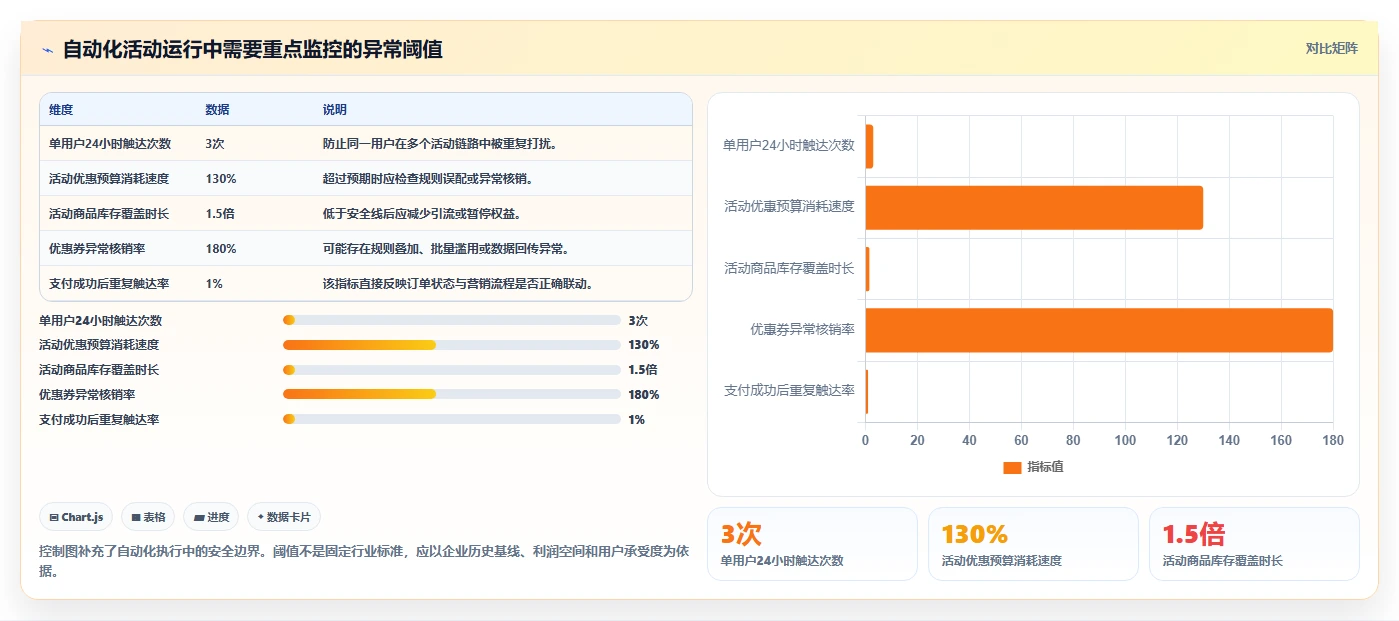Select the 数据卡片 tag chip
This screenshot has width=1399, height=621.
pyautogui.click(x=284, y=517)
